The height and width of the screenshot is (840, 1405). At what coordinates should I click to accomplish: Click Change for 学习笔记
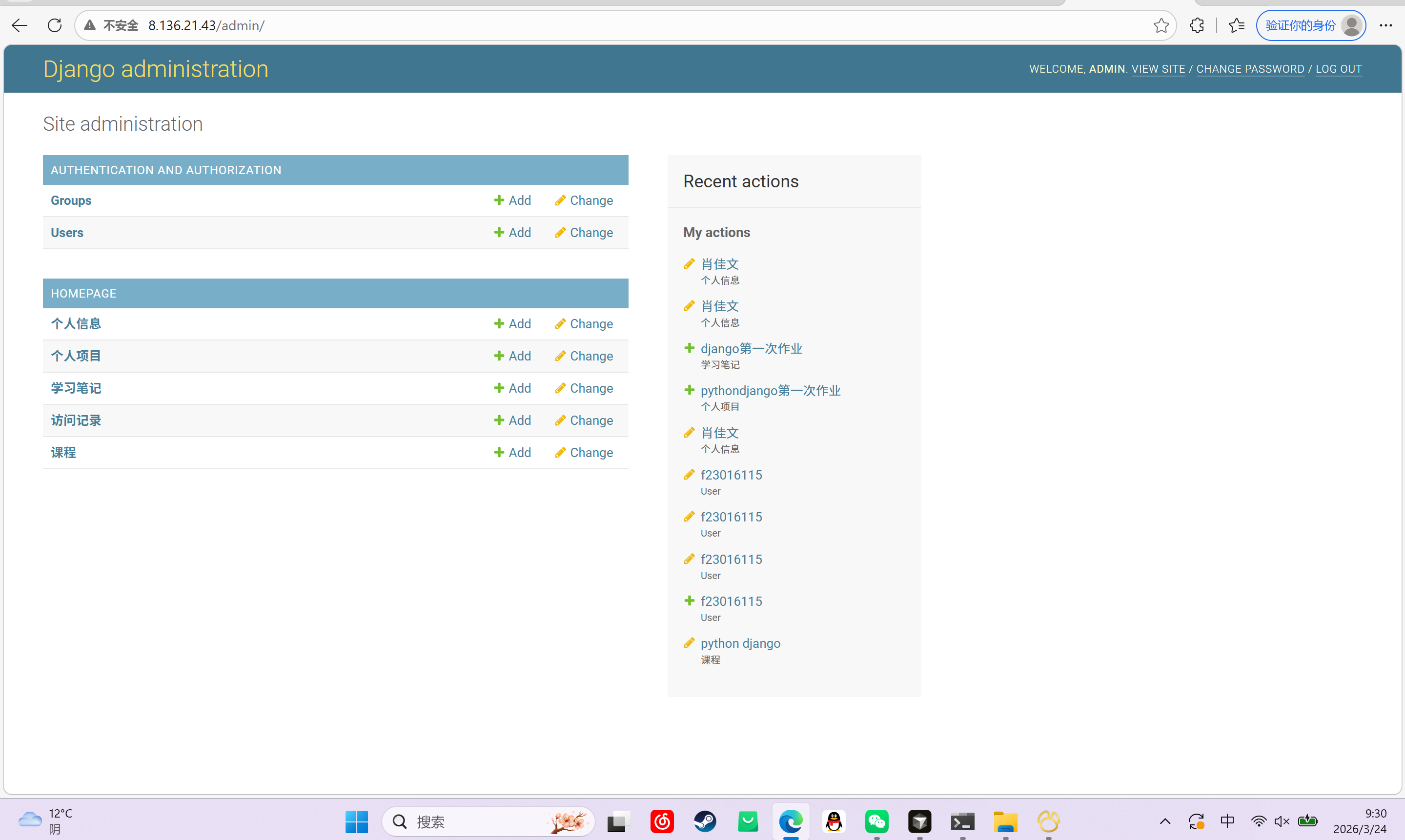pyautogui.click(x=584, y=388)
